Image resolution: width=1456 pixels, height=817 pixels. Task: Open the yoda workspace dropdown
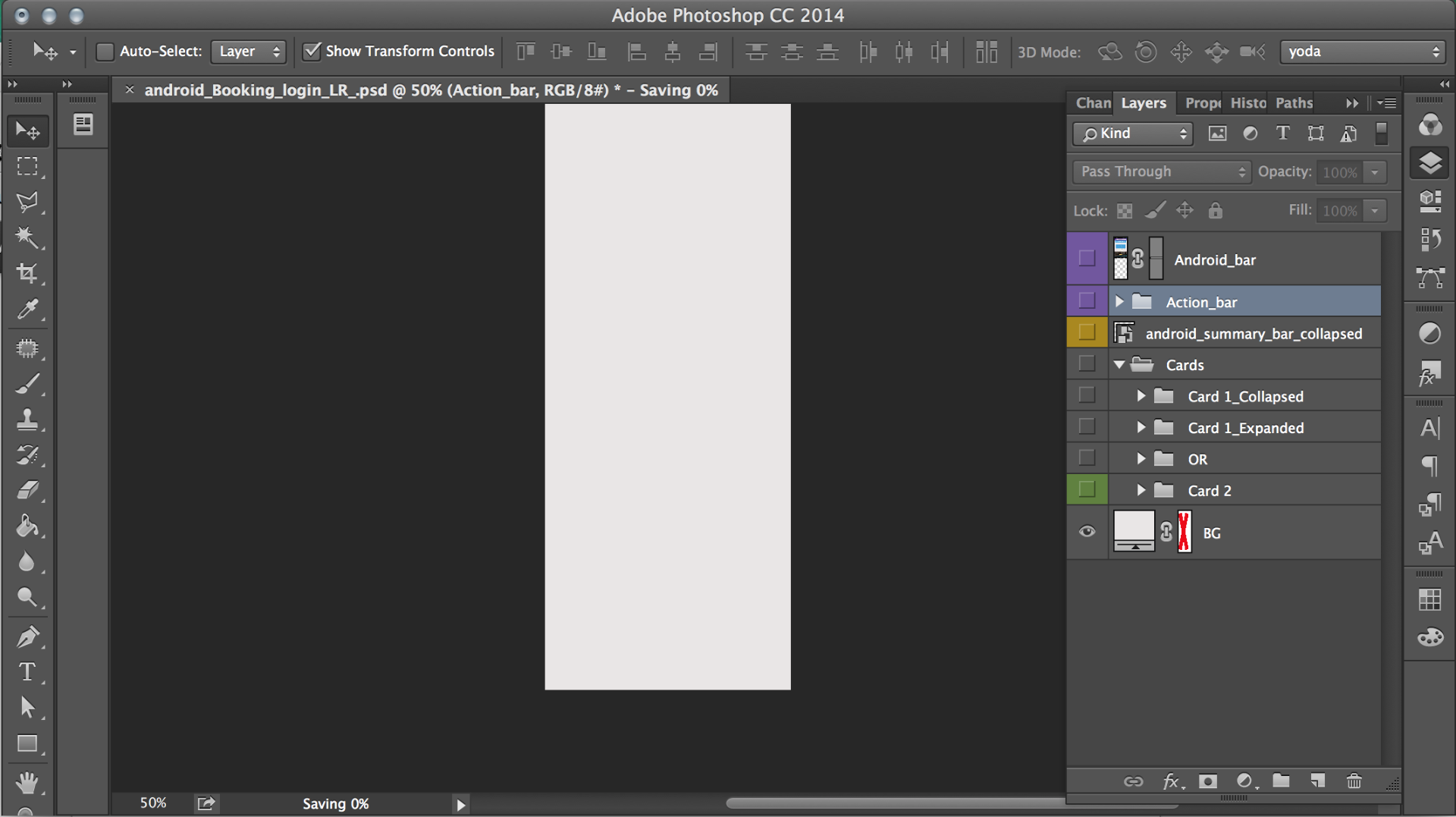[x=1362, y=52]
